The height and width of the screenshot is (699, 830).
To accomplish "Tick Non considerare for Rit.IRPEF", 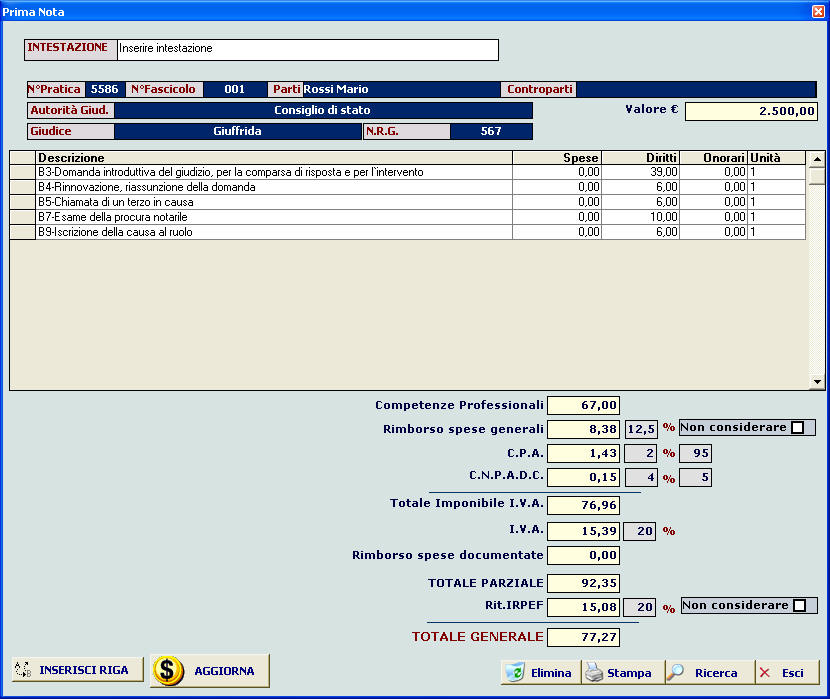I will (799, 605).
